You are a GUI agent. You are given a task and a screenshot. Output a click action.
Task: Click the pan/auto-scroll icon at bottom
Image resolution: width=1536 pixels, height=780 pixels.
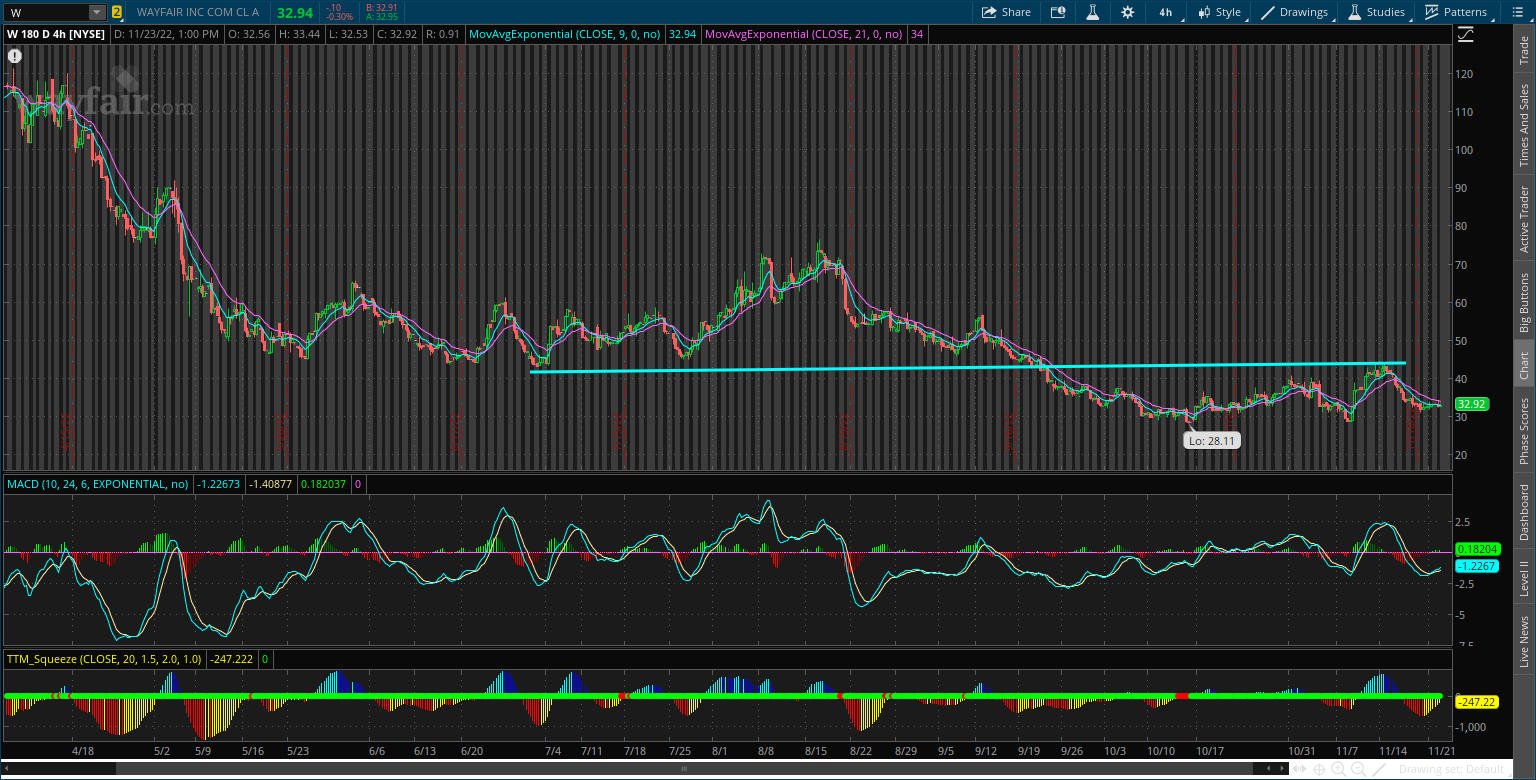click(1299, 769)
